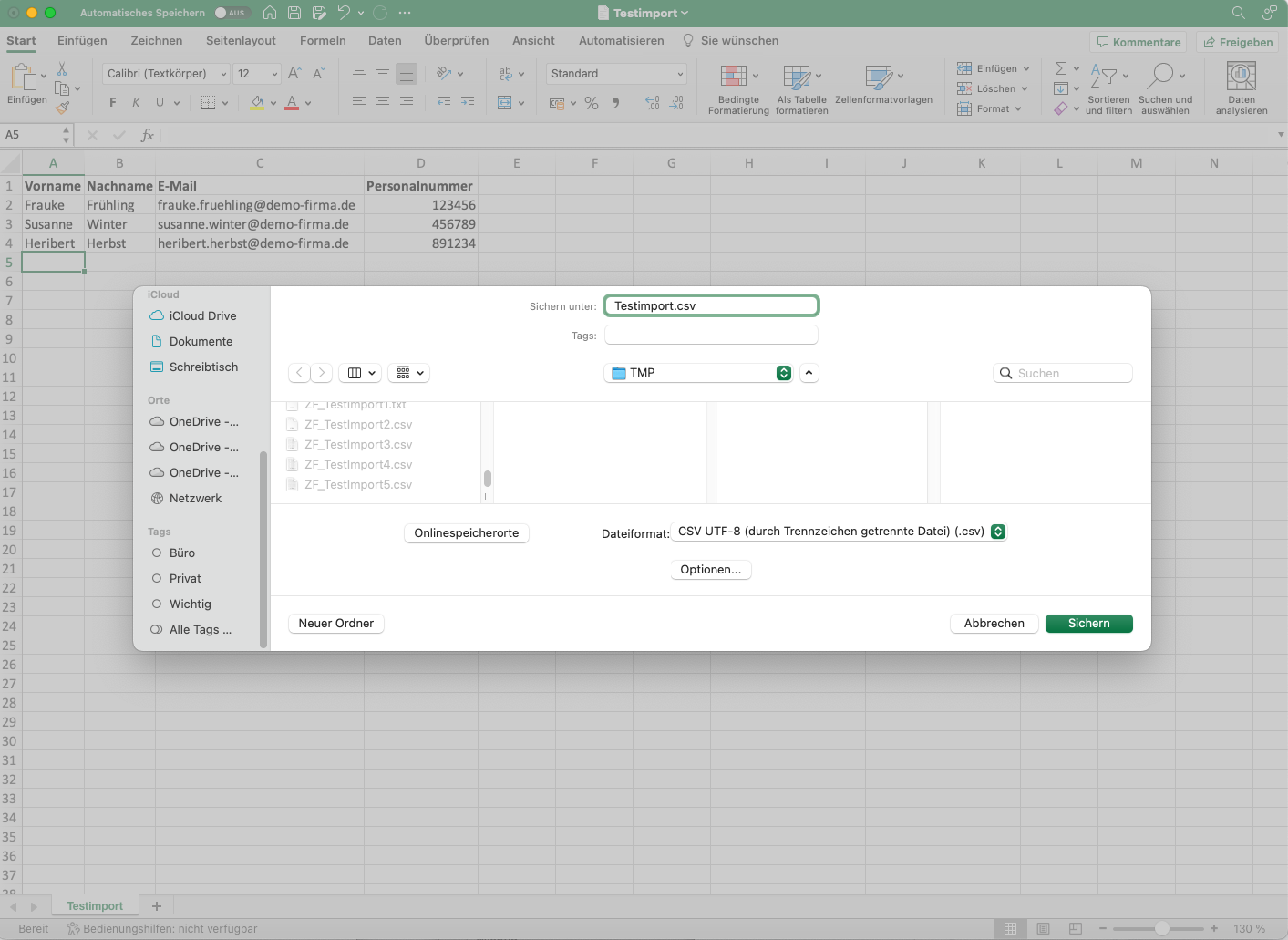The height and width of the screenshot is (940, 1288).
Task: Open the TMP folder location popup
Action: (x=697, y=373)
